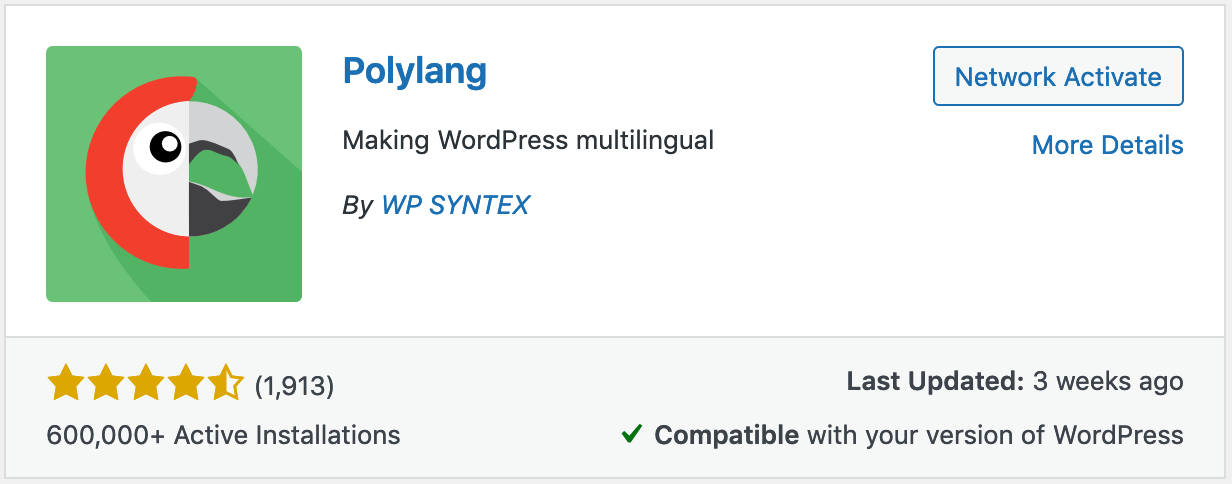Click the half-filled fifth rating star

(225, 383)
